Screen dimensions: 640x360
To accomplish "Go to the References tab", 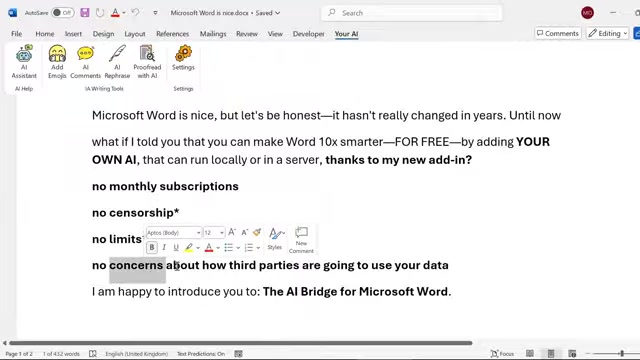I will 172,34.
